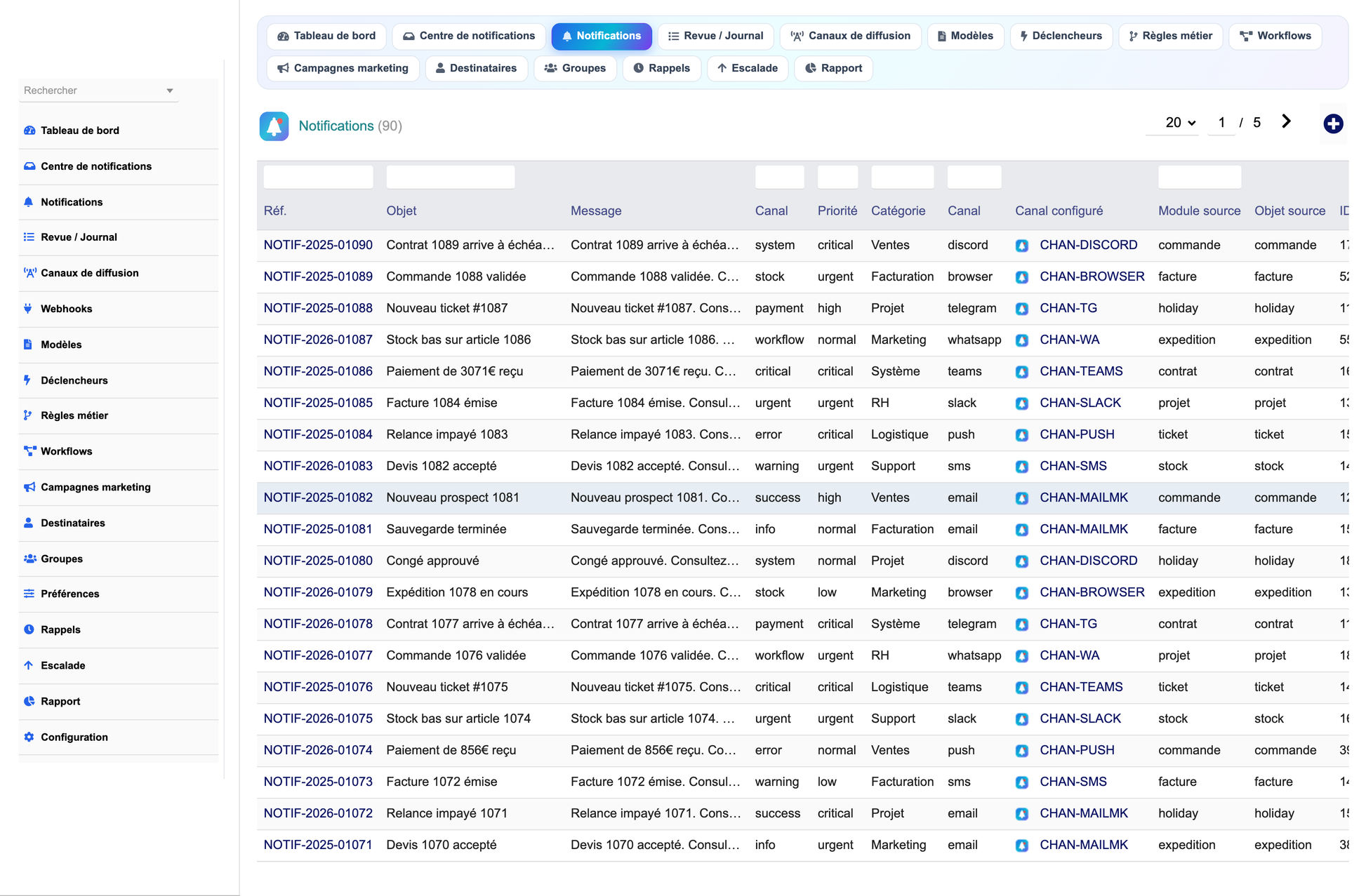Open the Groupes tab
This screenshot has height=896, width=1366.
click(576, 68)
